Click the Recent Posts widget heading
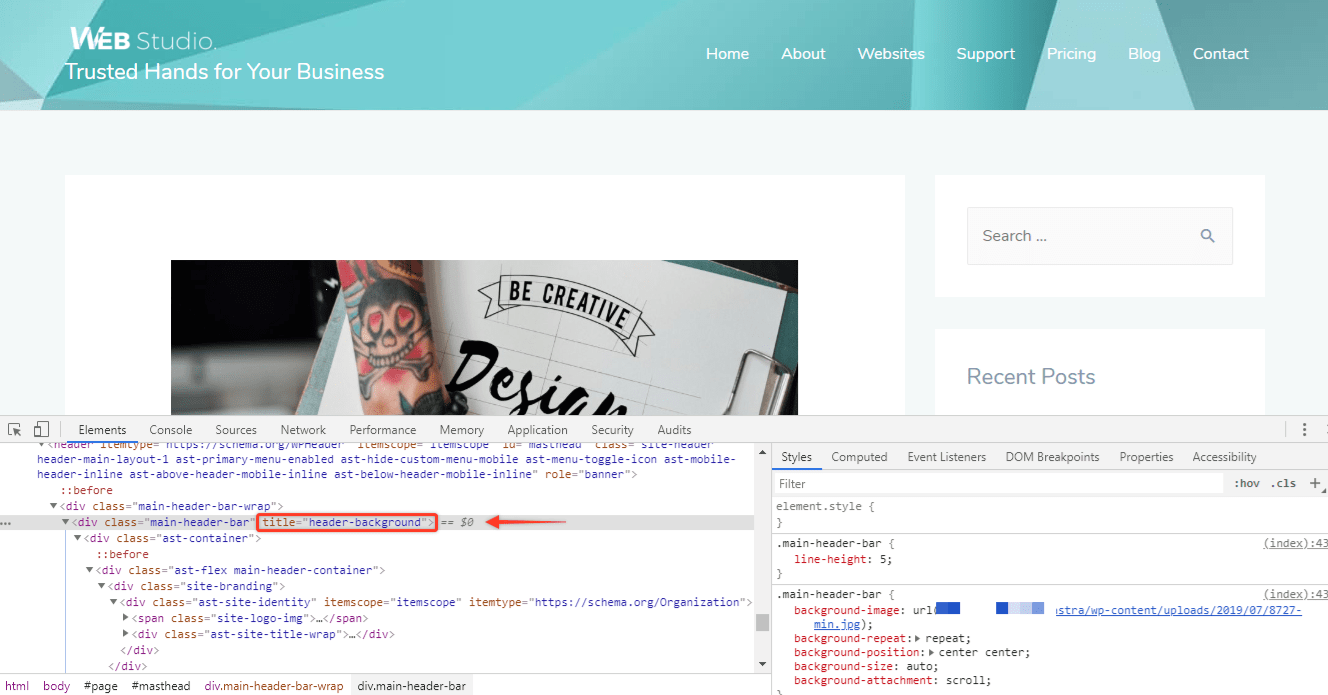 1031,376
